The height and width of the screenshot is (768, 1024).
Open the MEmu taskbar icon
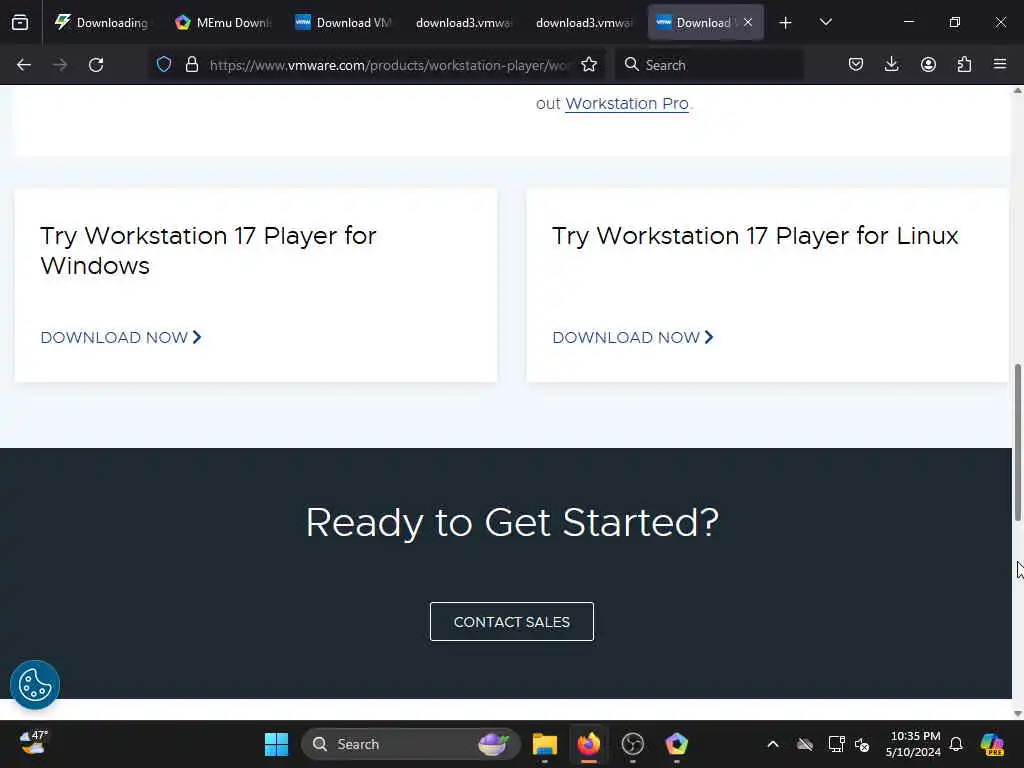(677, 744)
